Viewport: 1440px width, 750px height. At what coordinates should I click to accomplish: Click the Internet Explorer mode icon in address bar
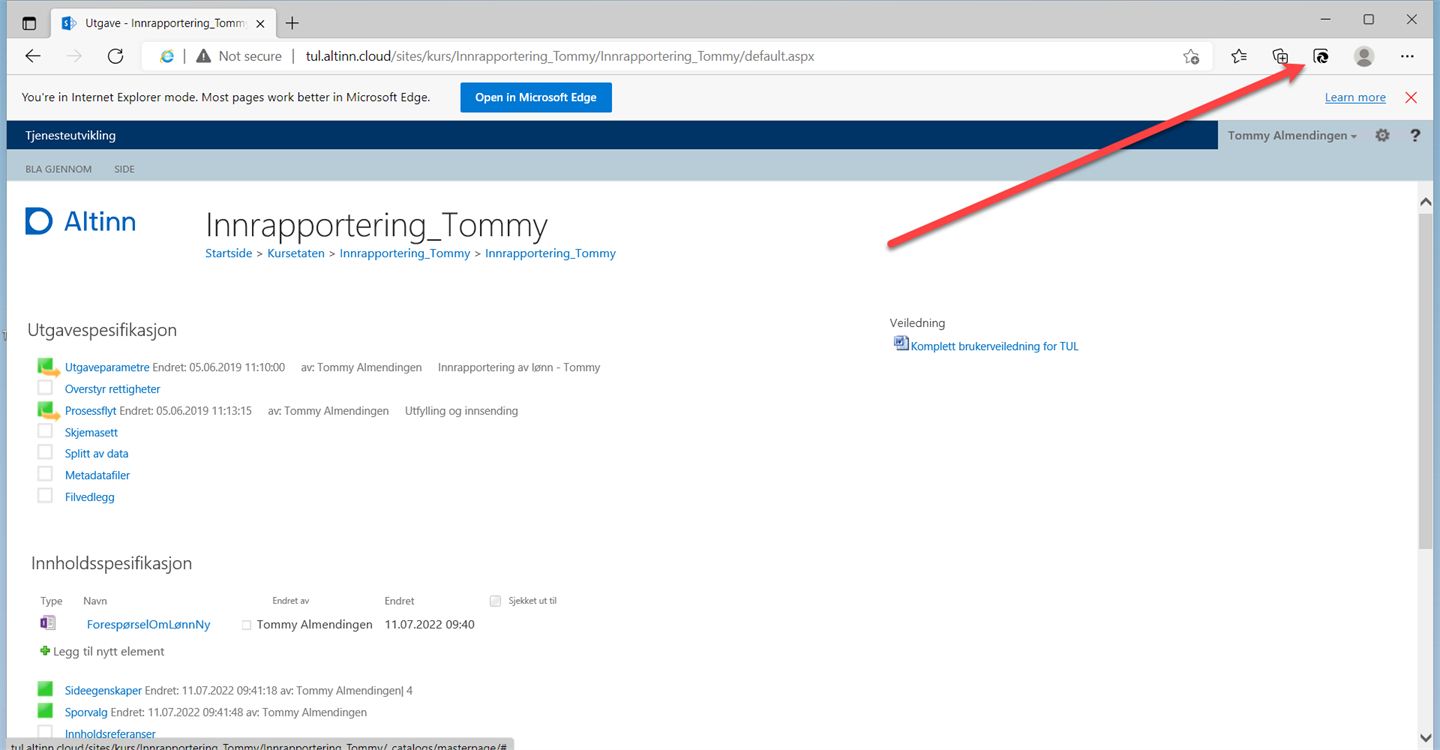(x=167, y=56)
